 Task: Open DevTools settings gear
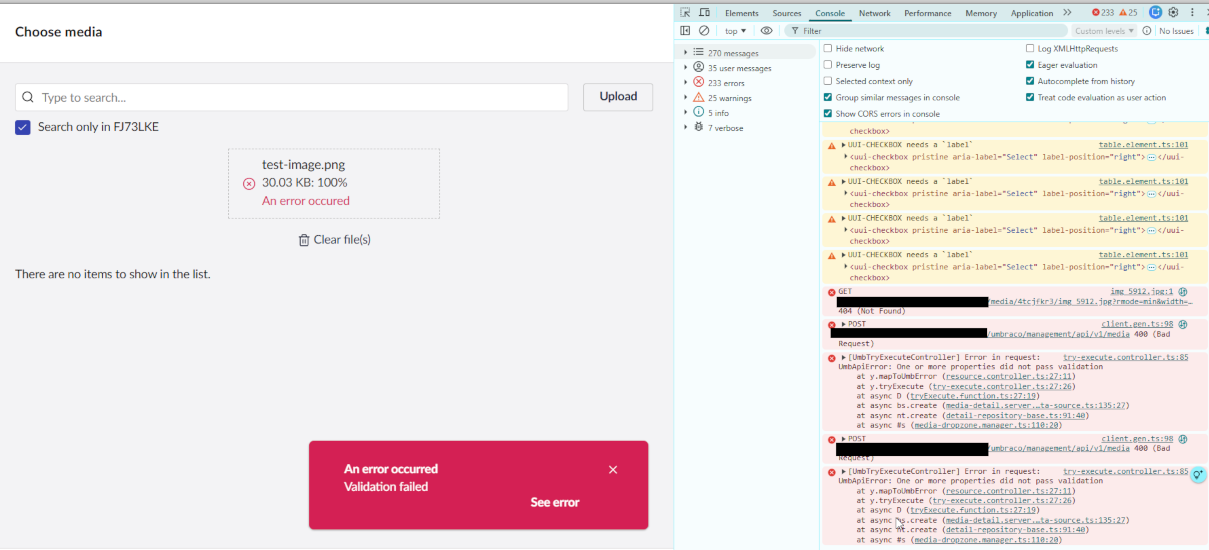(x=1173, y=13)
